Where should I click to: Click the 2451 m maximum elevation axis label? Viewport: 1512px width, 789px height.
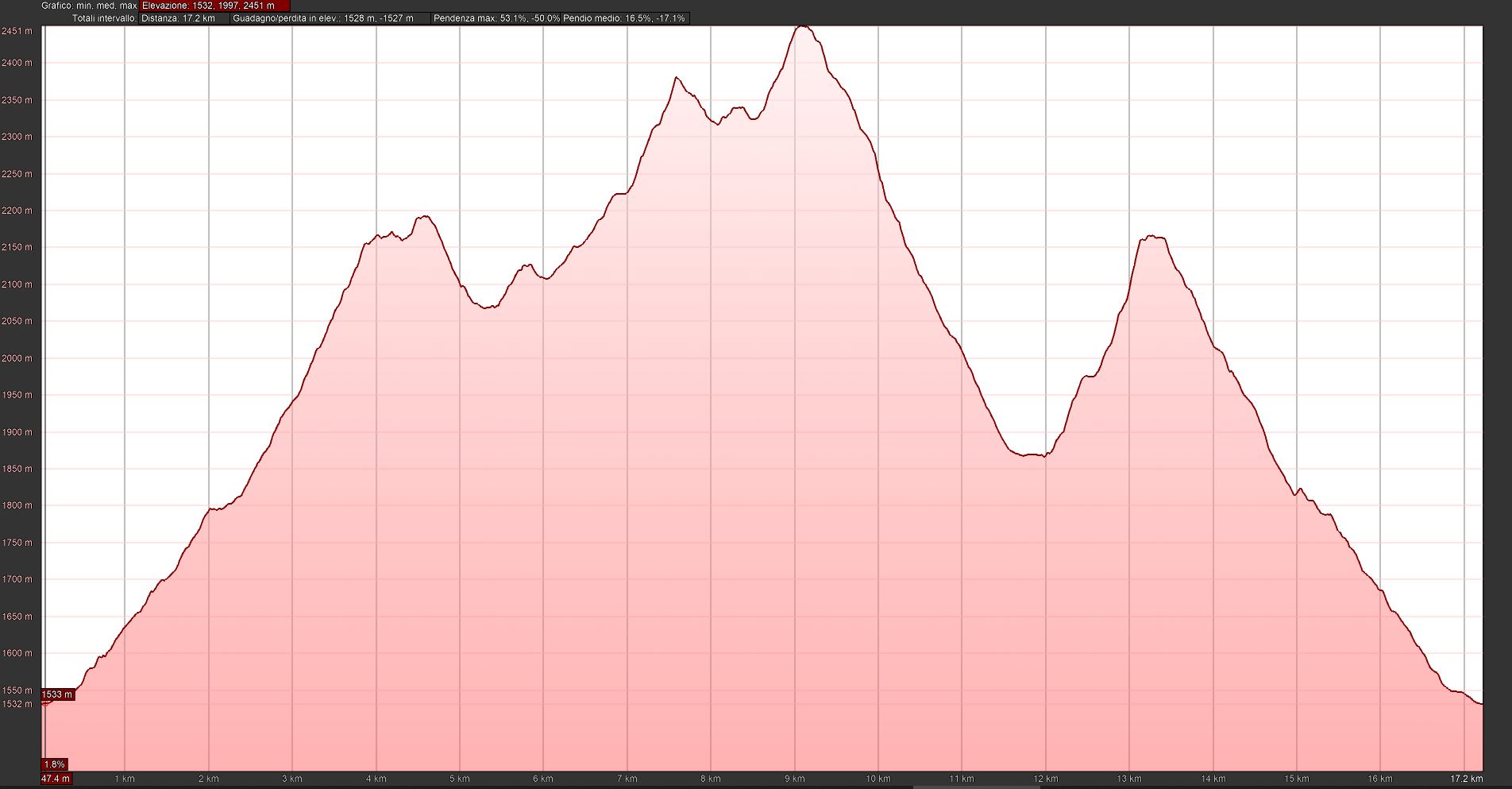click(x=17, y=32)
